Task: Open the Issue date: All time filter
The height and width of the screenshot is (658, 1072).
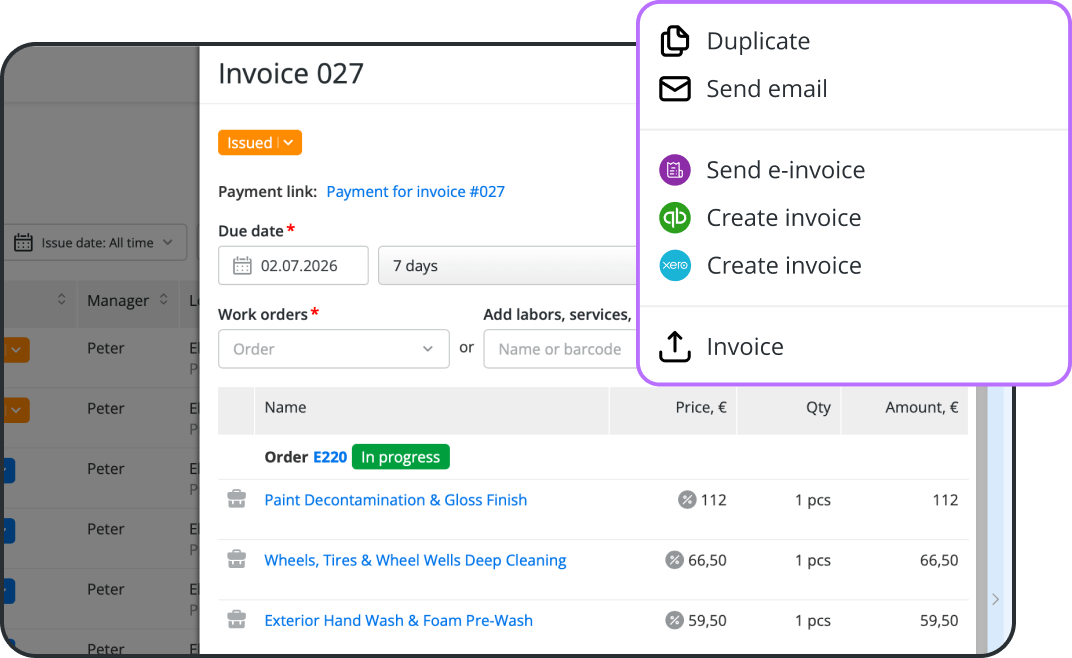Action: coord(96,242)
